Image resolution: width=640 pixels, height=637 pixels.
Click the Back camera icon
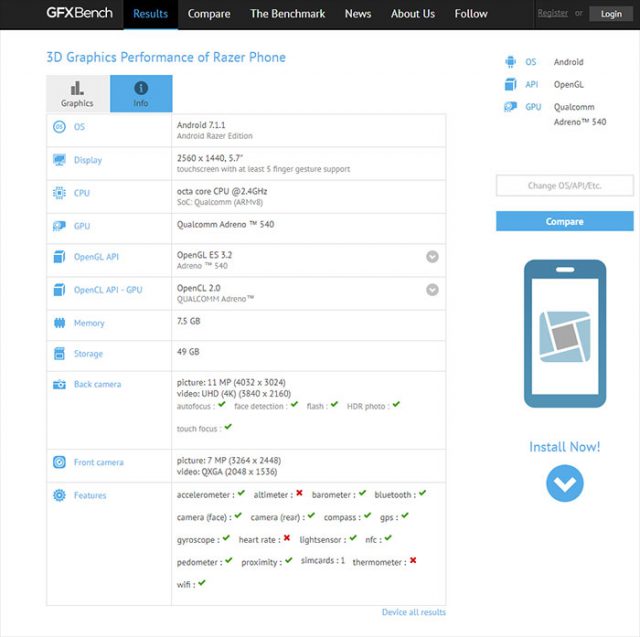click(59, 384)
